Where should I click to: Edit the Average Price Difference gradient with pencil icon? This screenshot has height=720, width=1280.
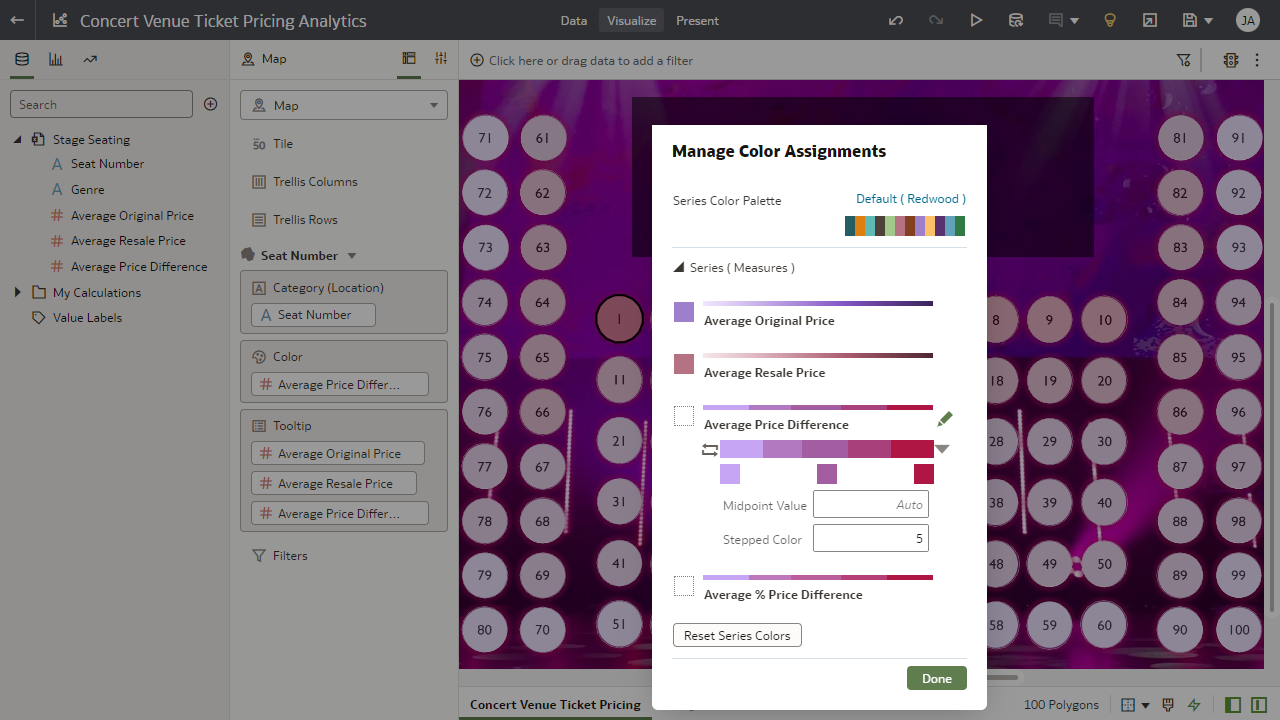coord(944,419)
